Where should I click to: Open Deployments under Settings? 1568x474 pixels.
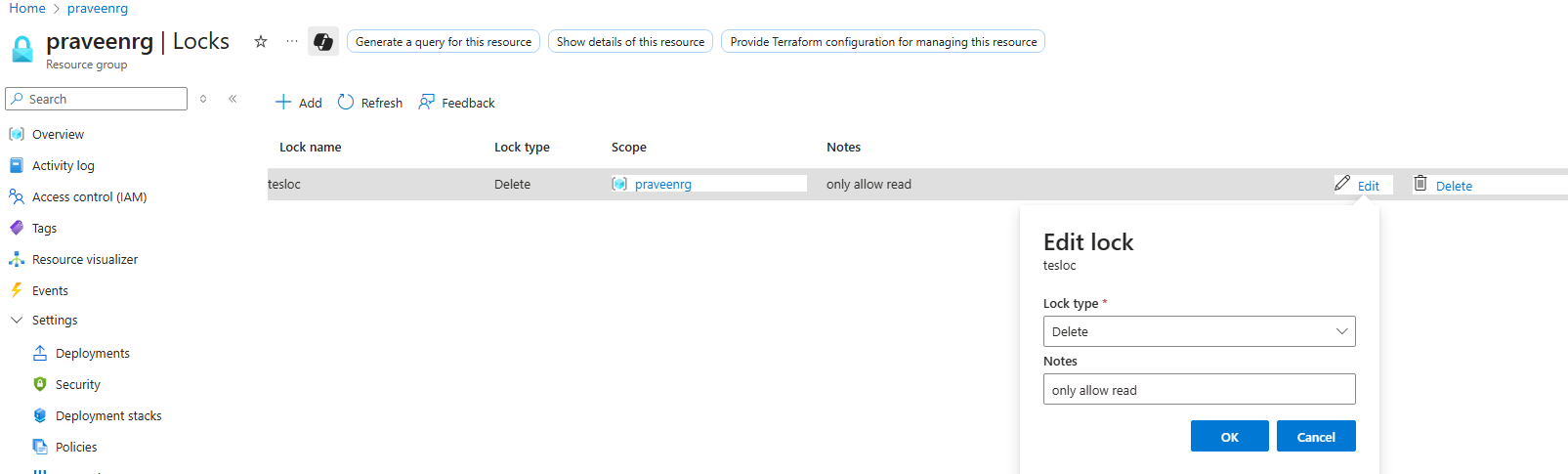93,353
